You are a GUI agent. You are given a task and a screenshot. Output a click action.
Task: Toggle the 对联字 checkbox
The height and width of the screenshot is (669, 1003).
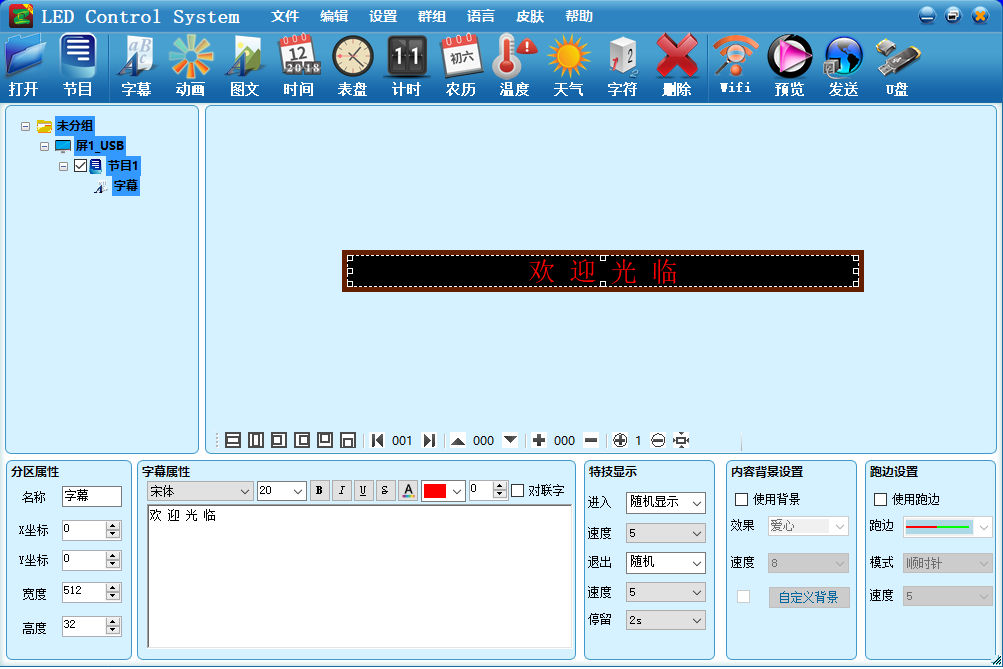517,490
